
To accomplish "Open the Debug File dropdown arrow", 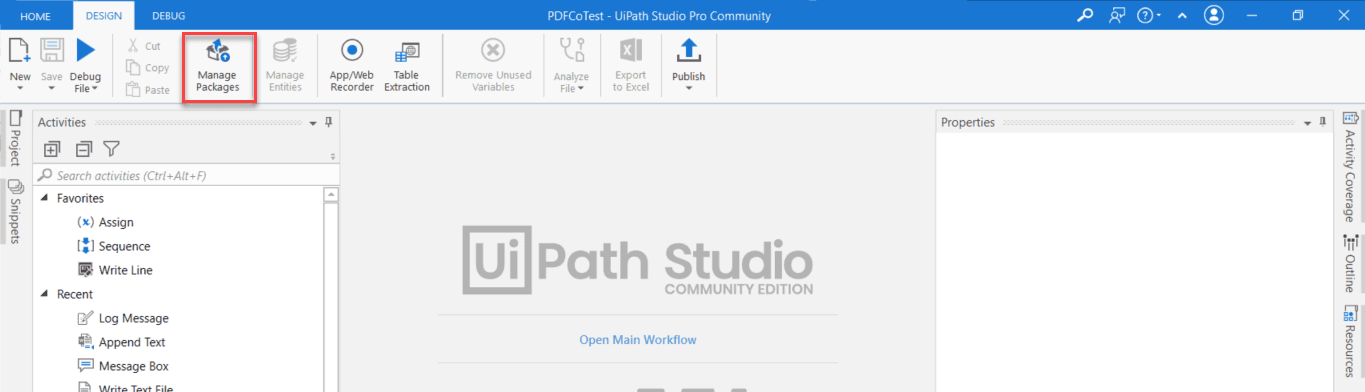I will [x=94, y=88].
